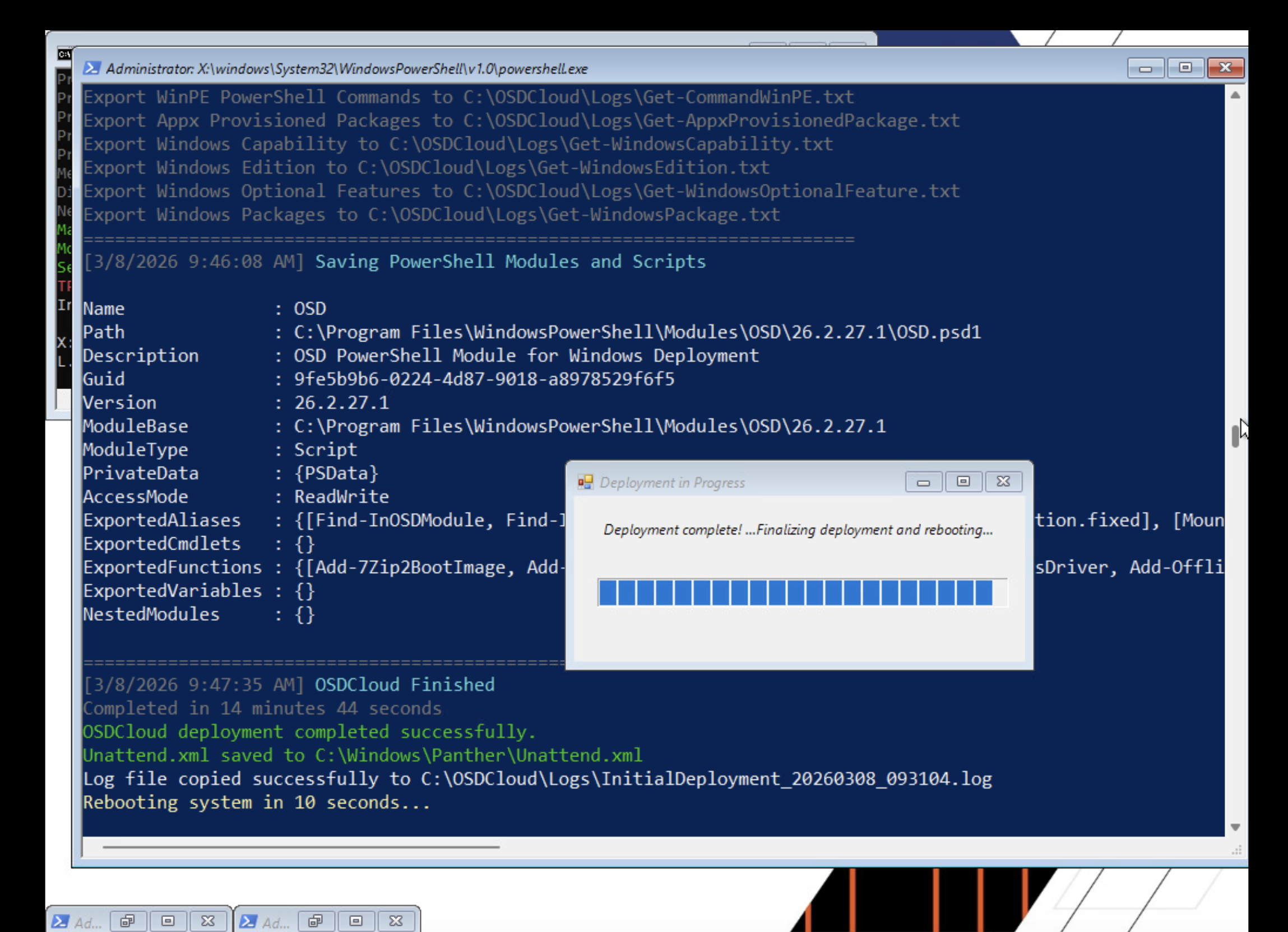Click the PowerShell vertical scrollbar thumb

tap(1235, 436)
